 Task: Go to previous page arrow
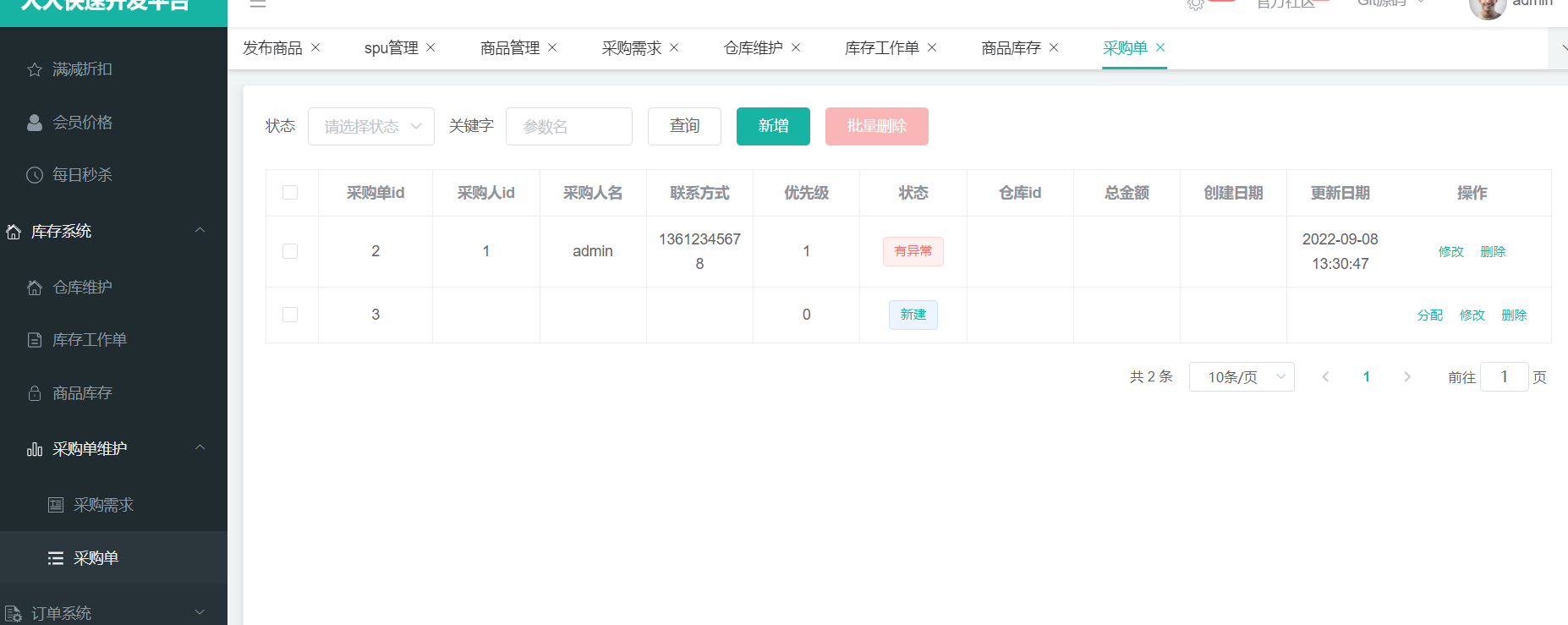[x=1325, y=377]
